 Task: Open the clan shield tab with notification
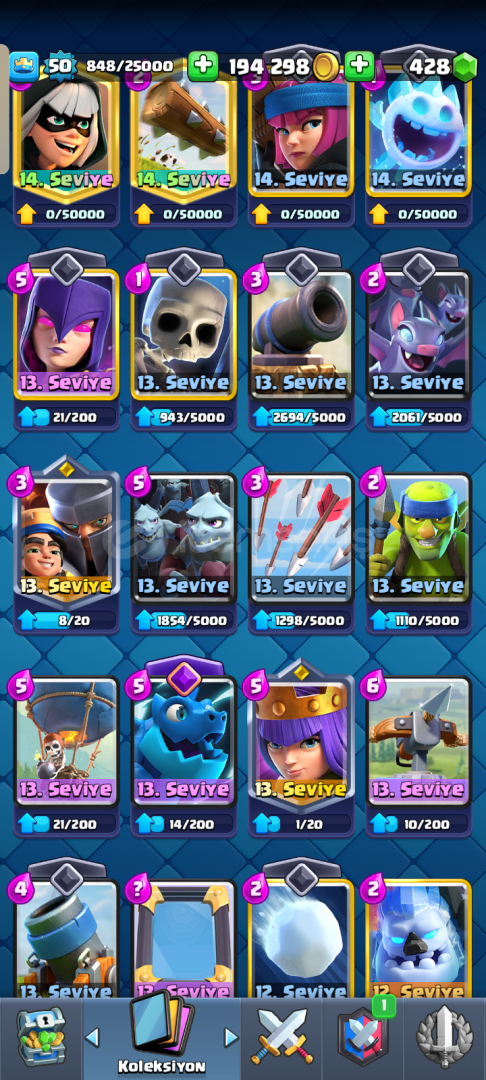363,1035
